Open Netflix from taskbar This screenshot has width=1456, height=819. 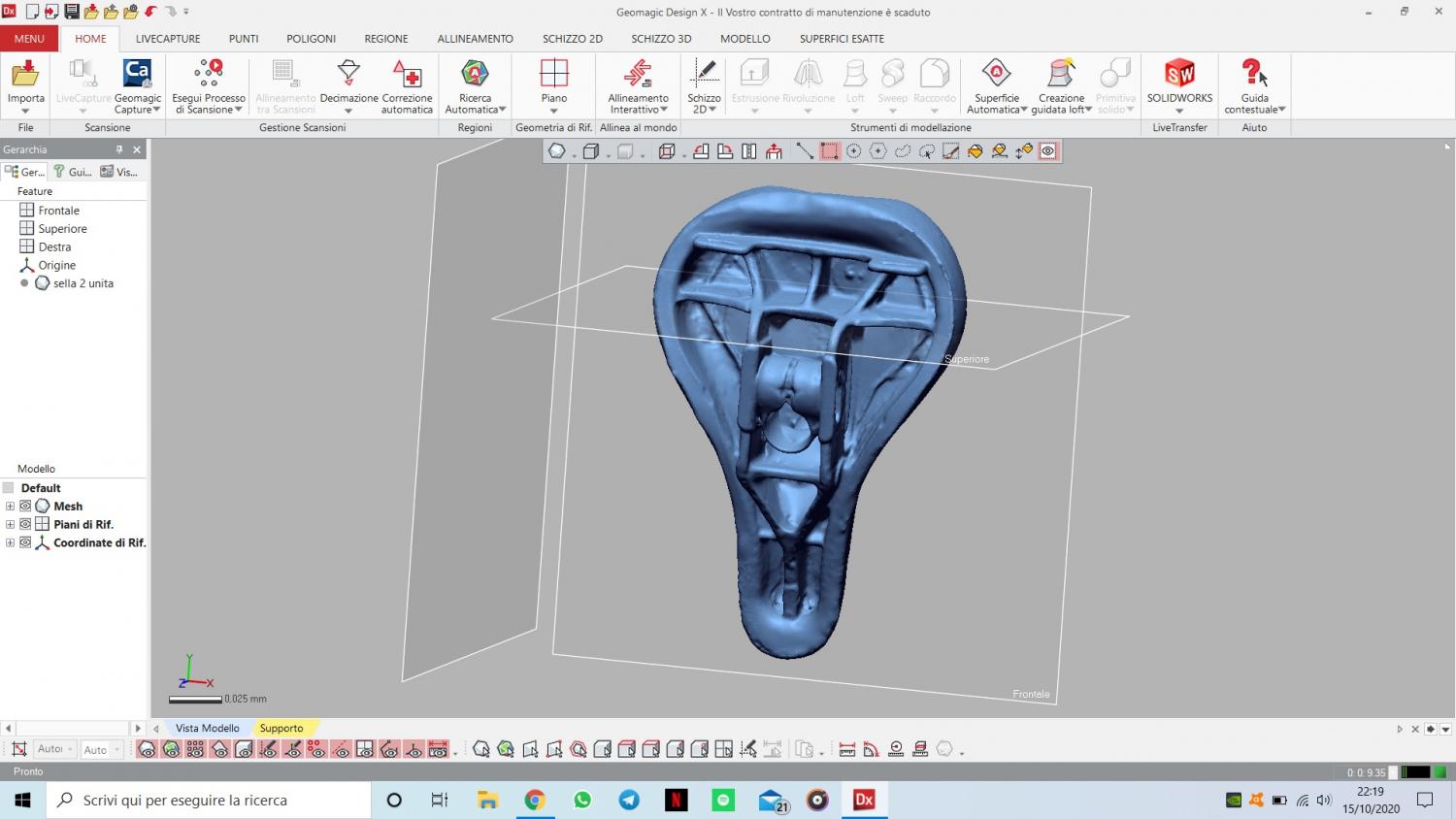[x=676, y=801]
